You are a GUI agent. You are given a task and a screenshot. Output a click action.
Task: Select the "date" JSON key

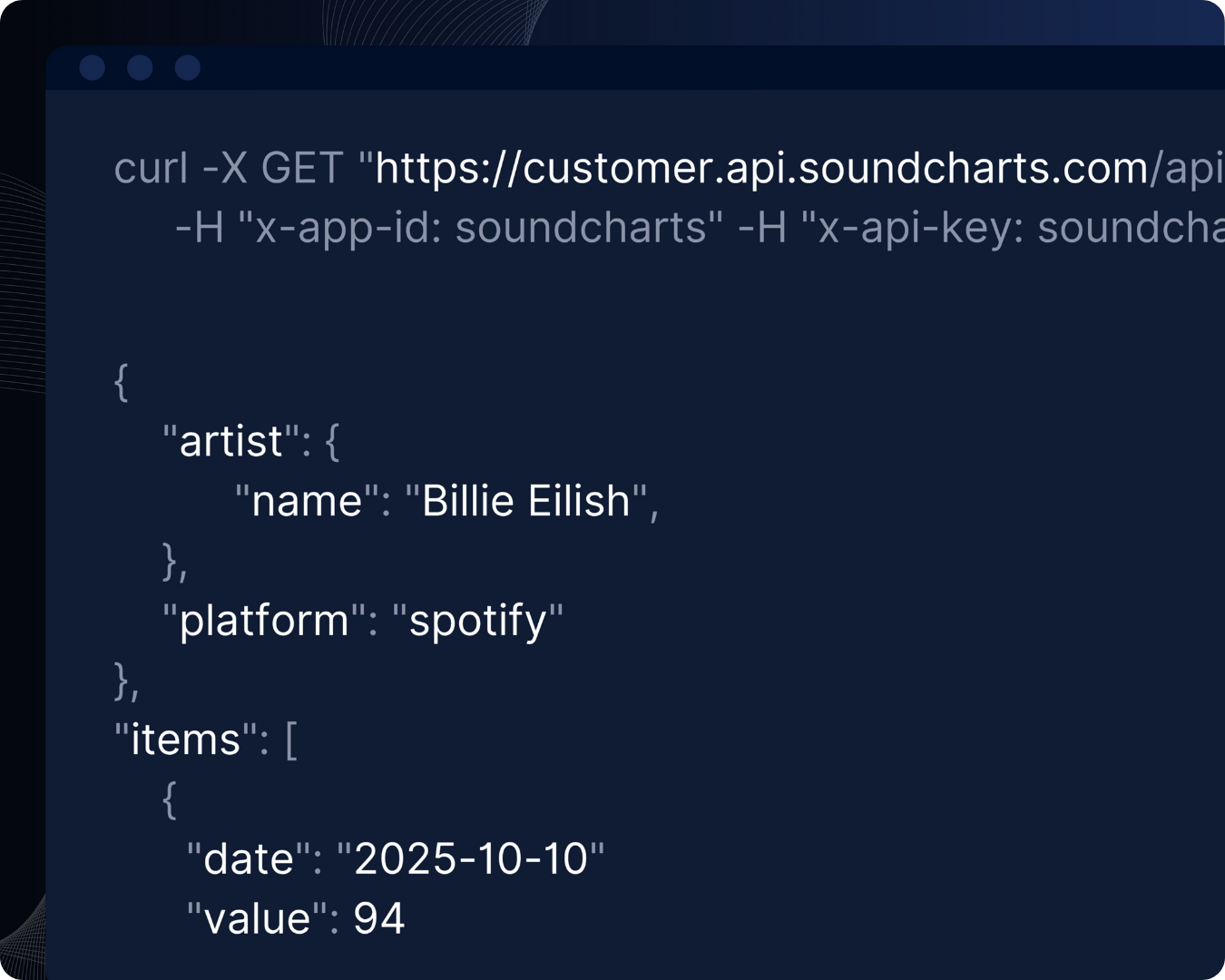(x=248, y=858)
